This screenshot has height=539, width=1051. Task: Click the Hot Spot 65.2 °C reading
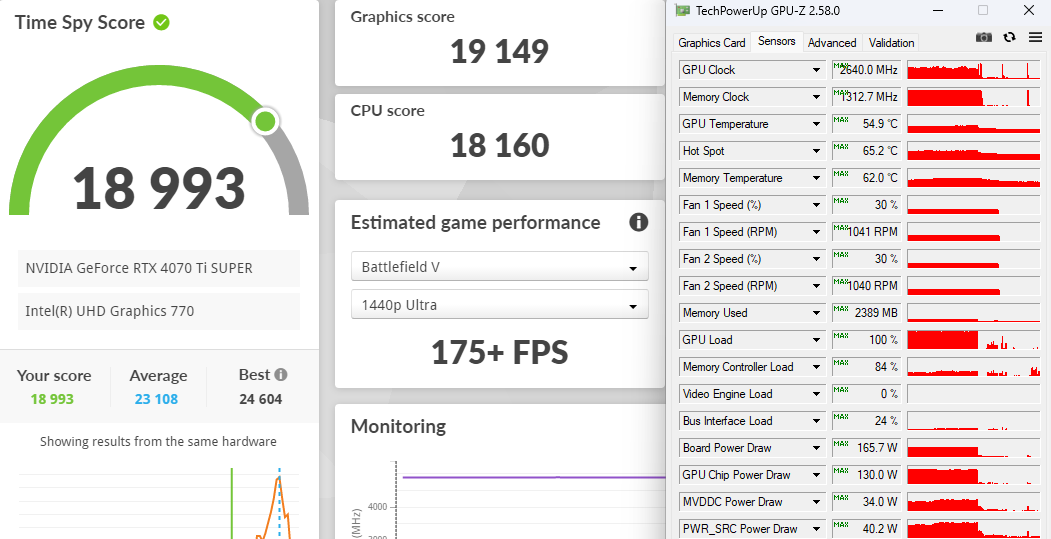867,151
